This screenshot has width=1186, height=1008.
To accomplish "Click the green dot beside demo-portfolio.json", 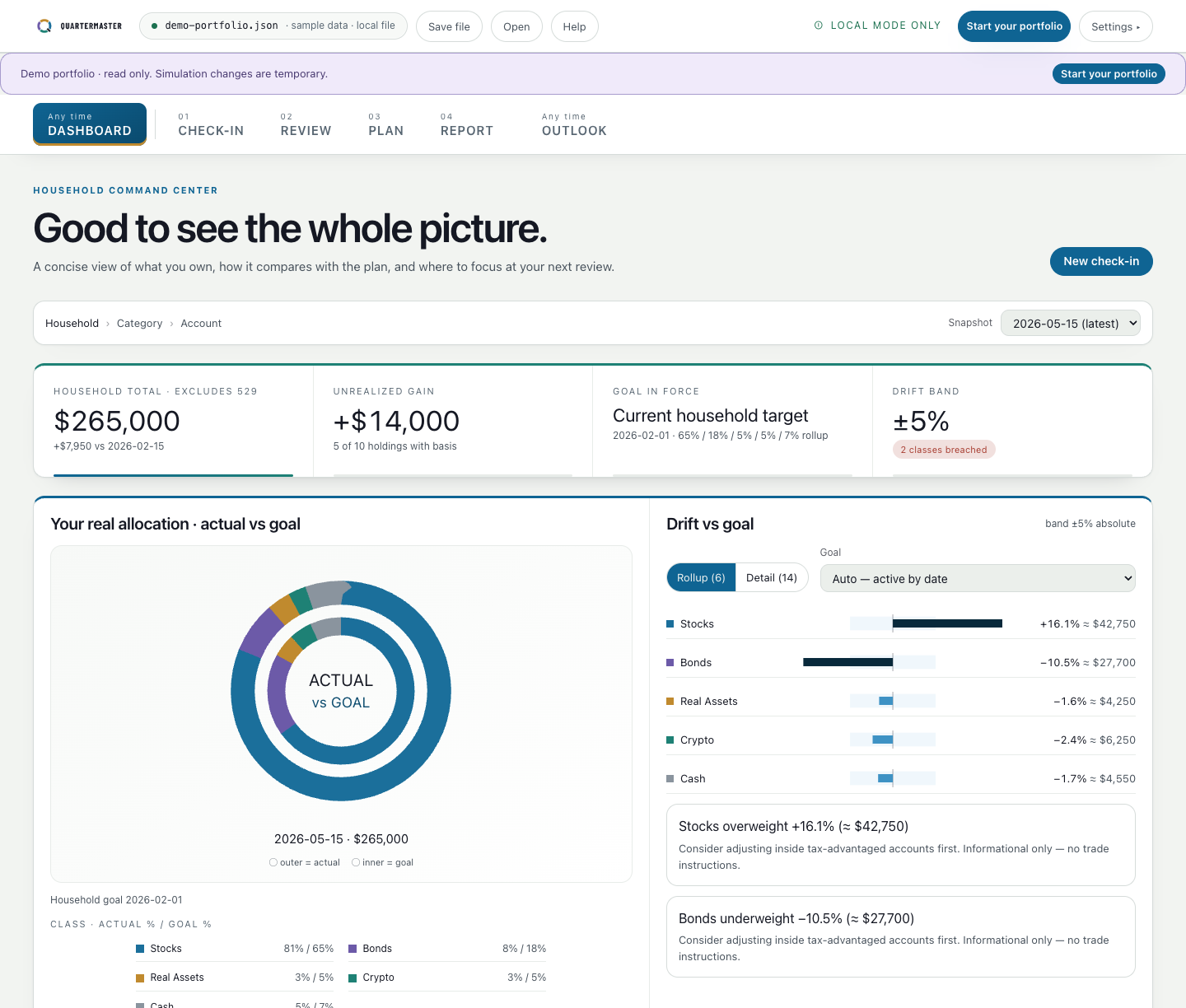I will click(x=154, y=26).
